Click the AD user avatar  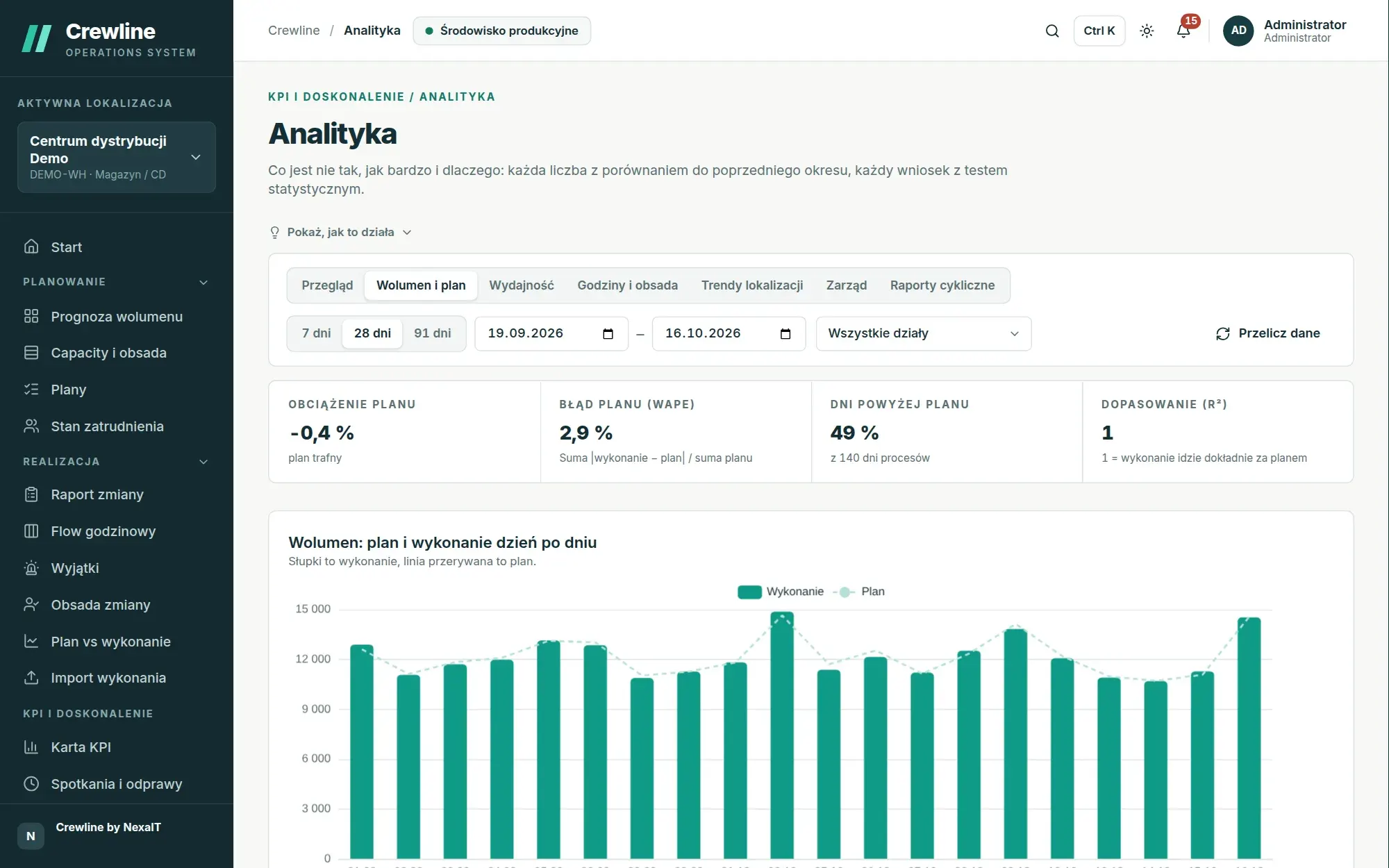tap(1238, 31)
